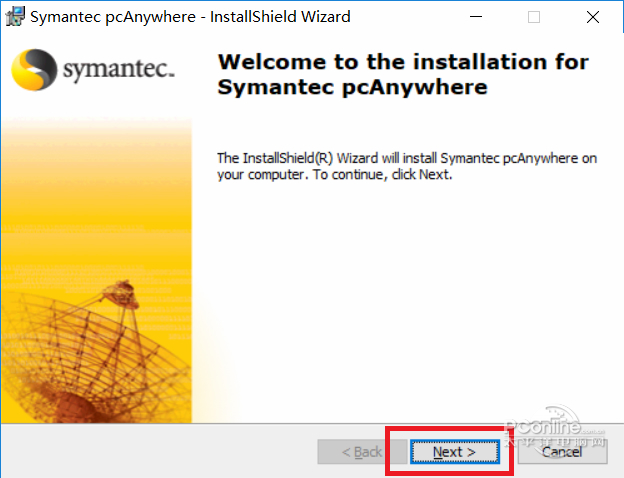Click the Next button to continue installation

pos(454,452)
